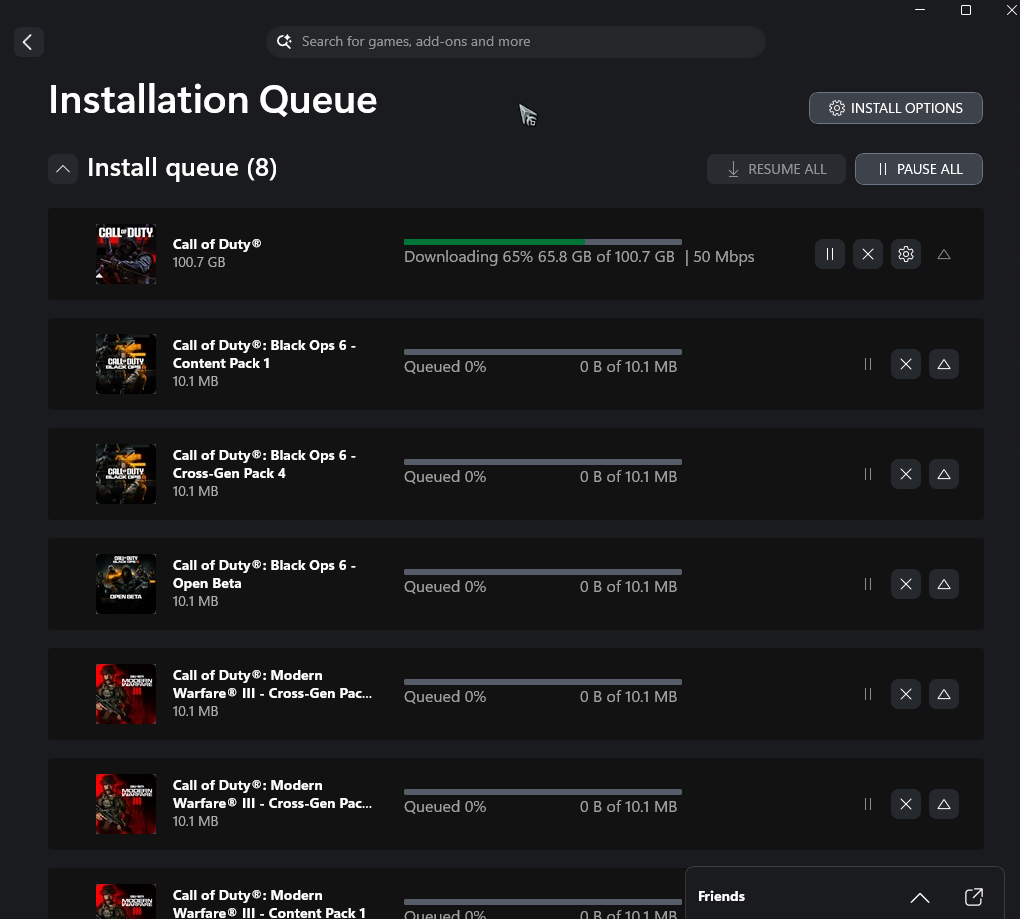Open settings gear for Call of Duty download
This screenshot has width=1020, height=919.
(x=905, y=255)
